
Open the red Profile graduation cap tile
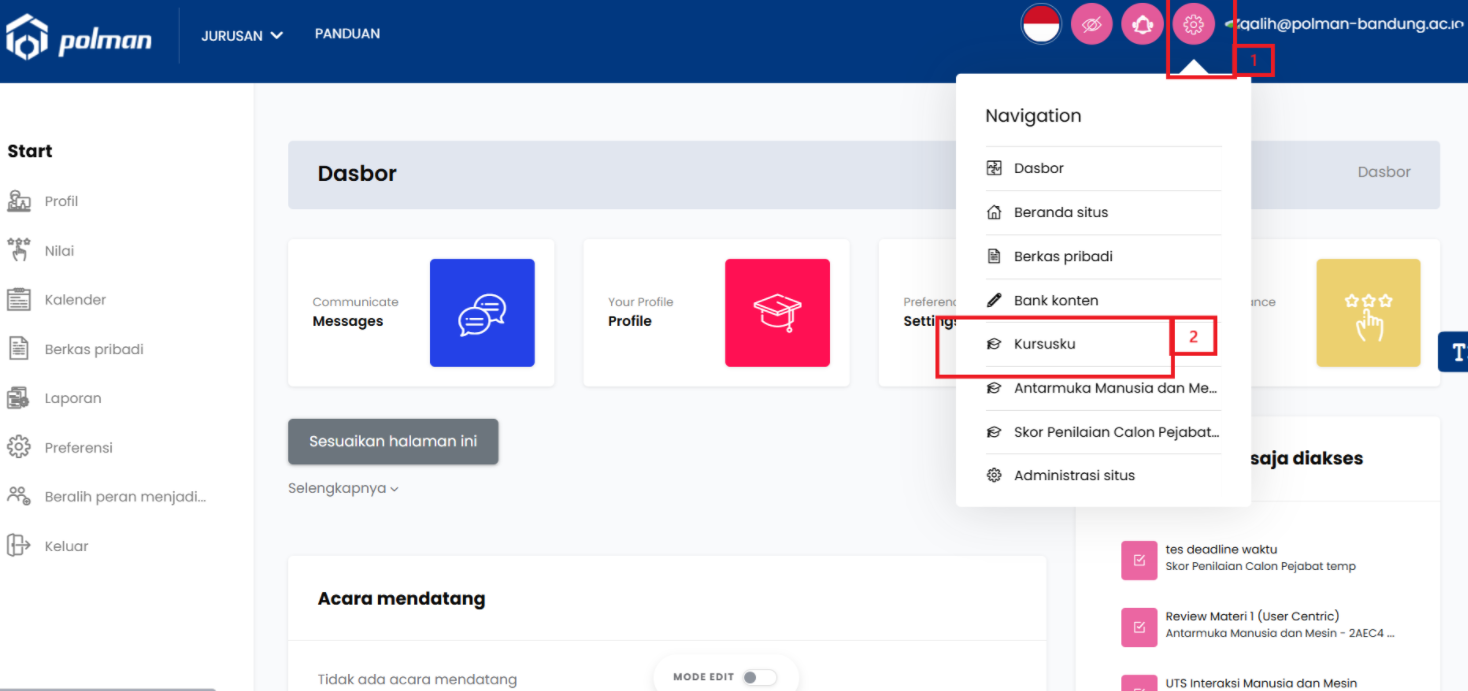[x=777, y=313]
